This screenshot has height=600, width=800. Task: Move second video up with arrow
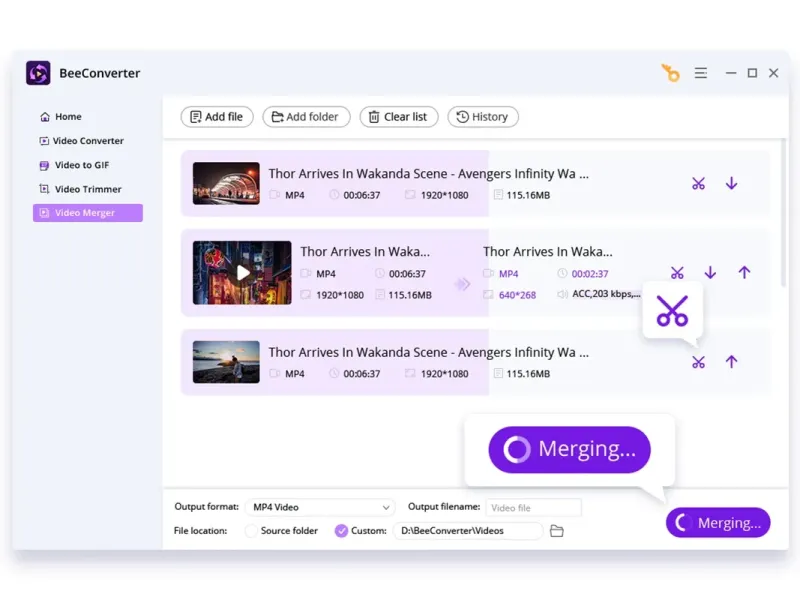pyautogui.click(x=744, y=273)
